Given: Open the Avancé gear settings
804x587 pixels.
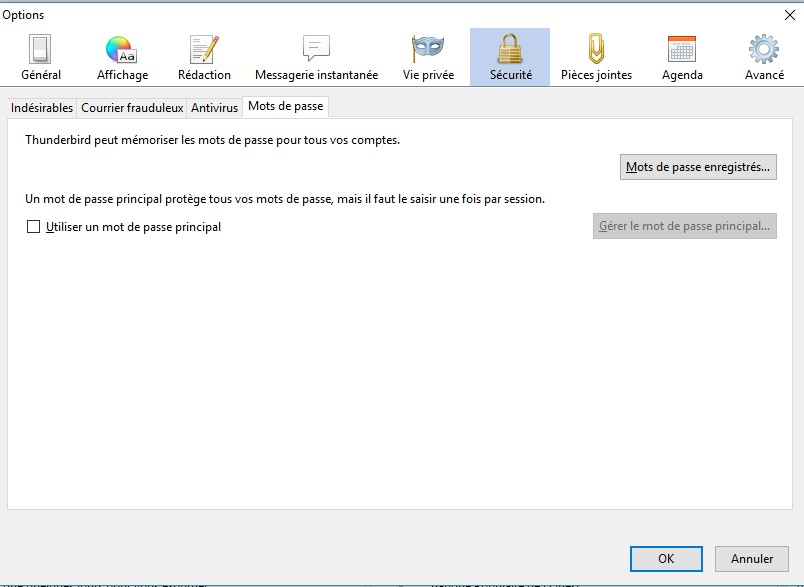Looking at the screenshot, I should pos(763,53).
